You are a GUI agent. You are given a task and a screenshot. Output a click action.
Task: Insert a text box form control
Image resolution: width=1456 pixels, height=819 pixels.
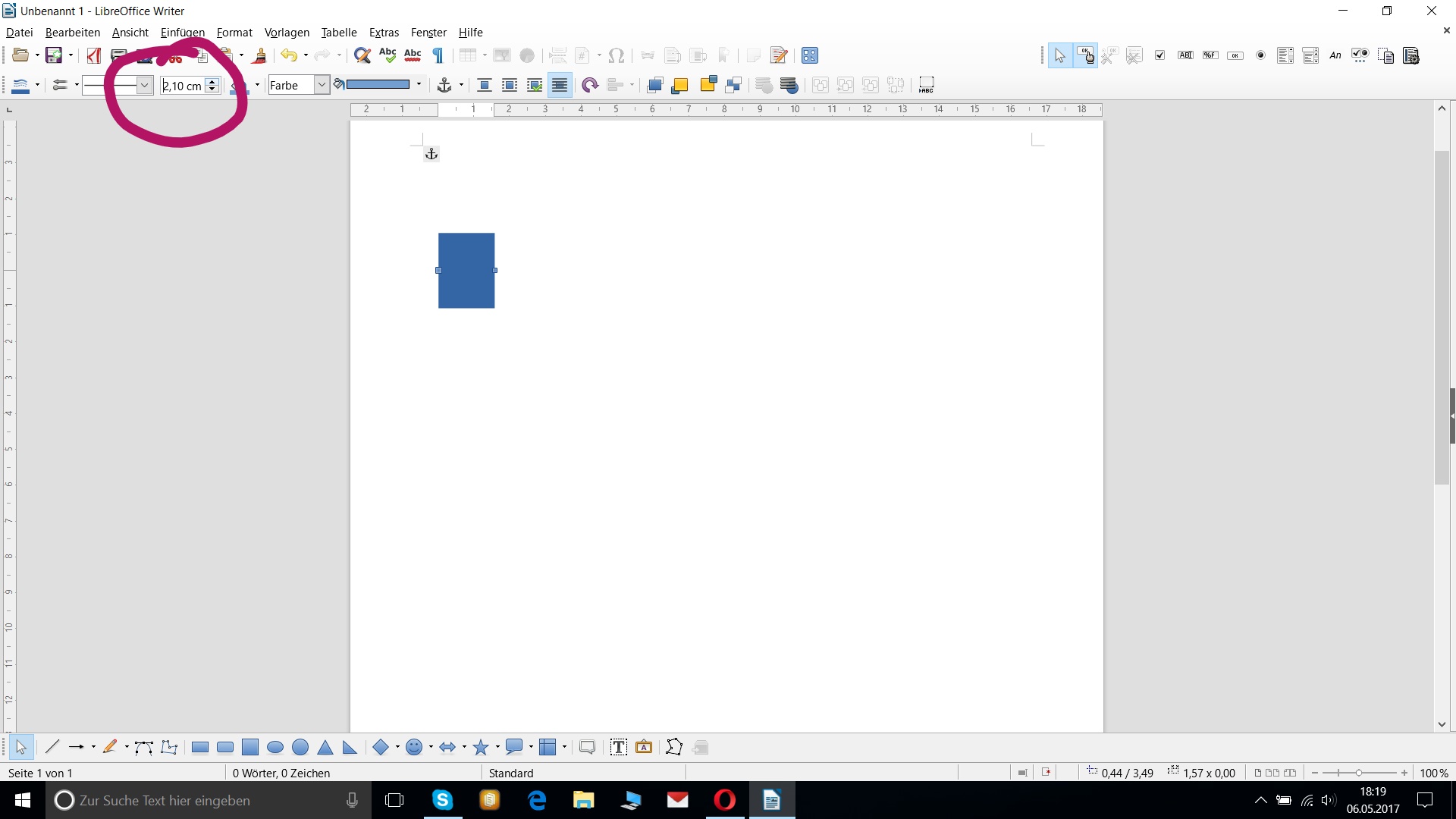point(1185,55)
